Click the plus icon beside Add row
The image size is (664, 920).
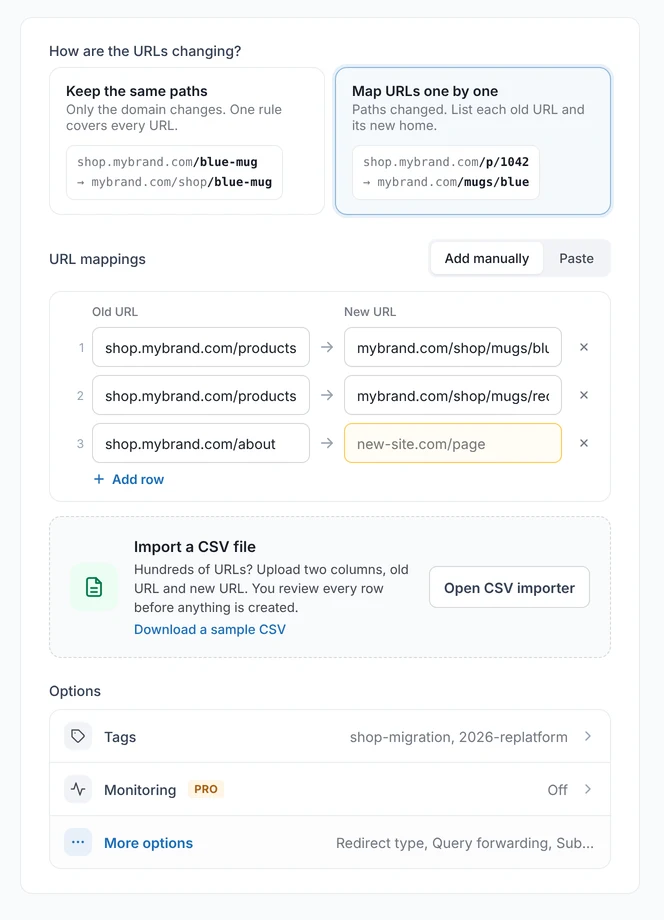(x=99, y=479)
